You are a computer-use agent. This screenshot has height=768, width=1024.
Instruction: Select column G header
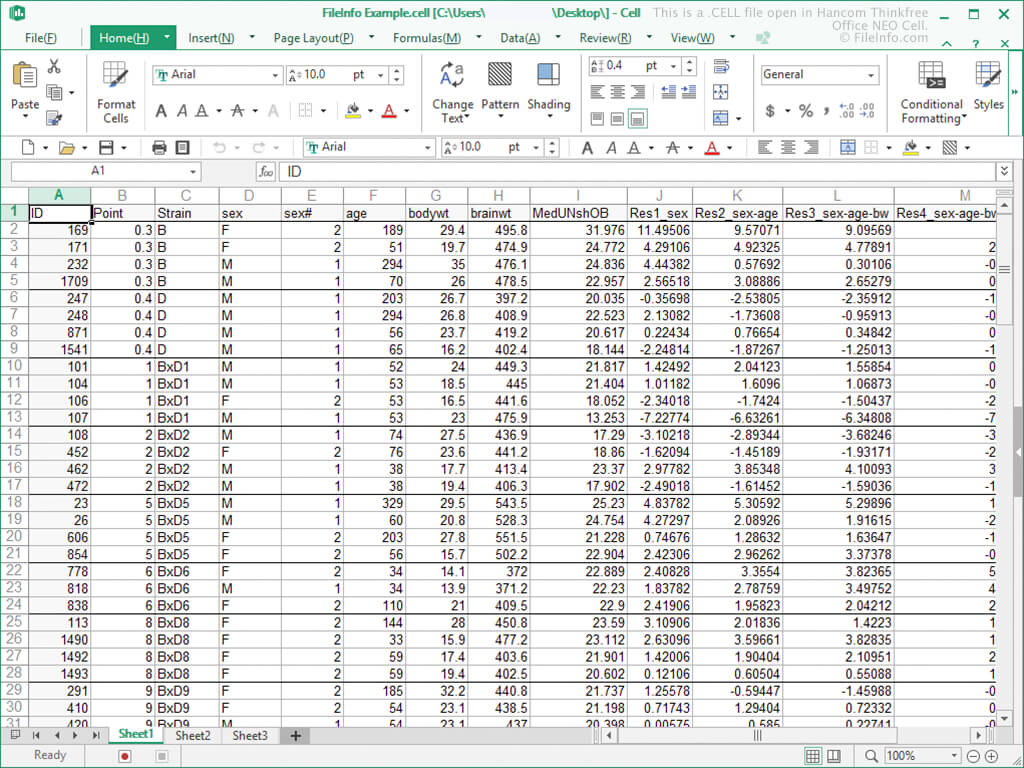pyautogui.click(x=436, y=195)
